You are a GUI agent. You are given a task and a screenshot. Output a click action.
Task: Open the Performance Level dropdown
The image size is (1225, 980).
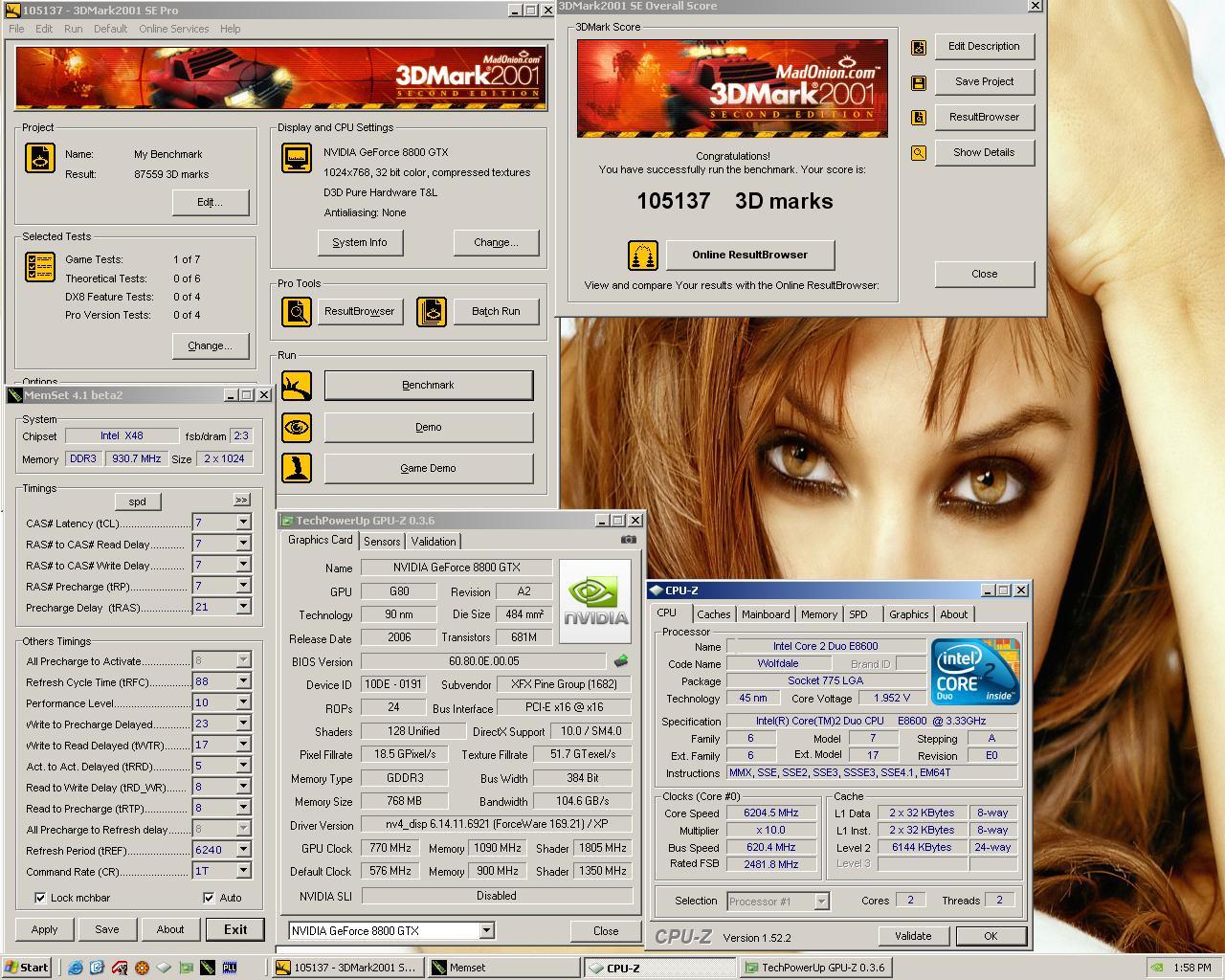243,702
